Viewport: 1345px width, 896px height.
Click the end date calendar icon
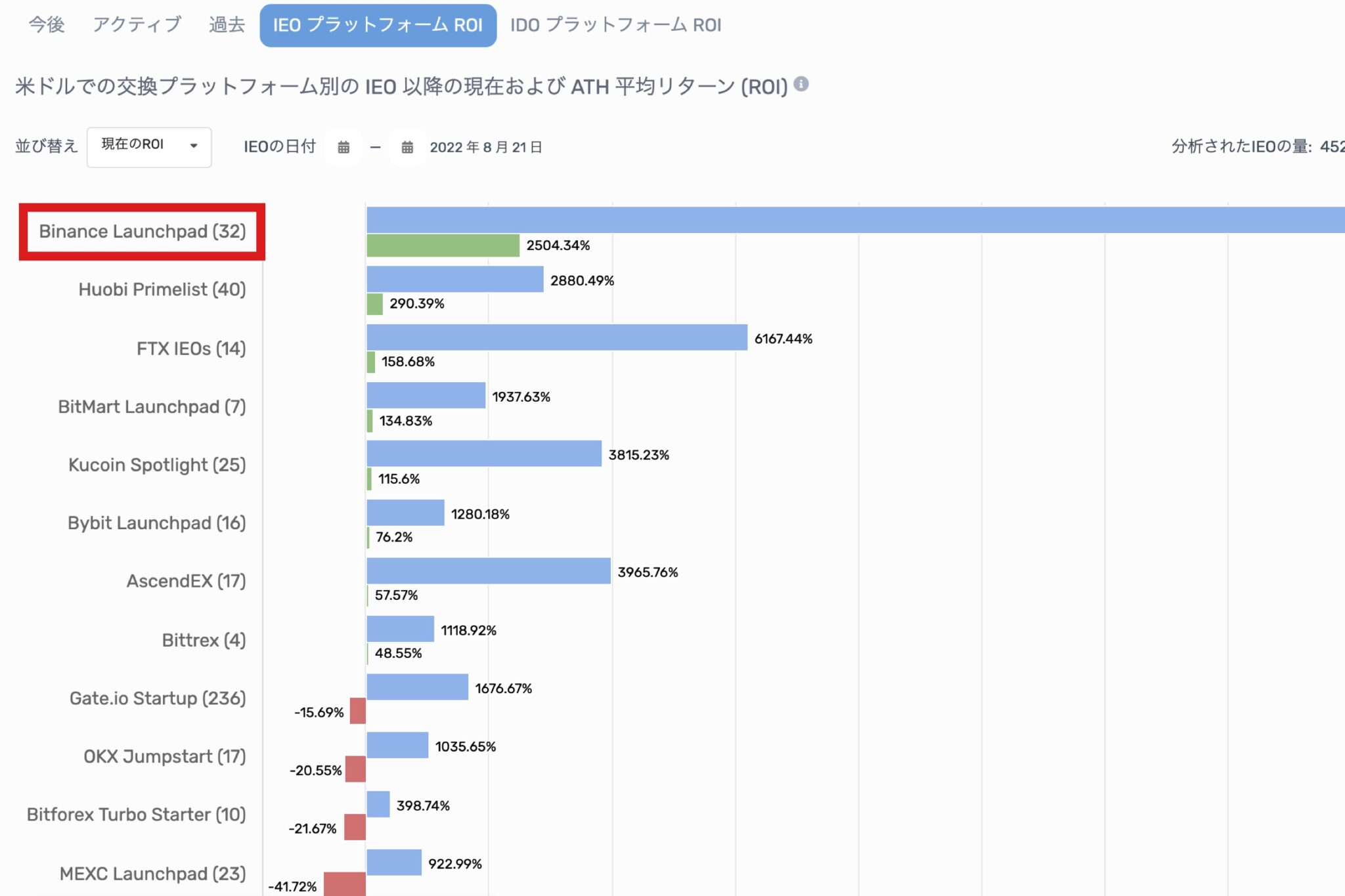407,147
